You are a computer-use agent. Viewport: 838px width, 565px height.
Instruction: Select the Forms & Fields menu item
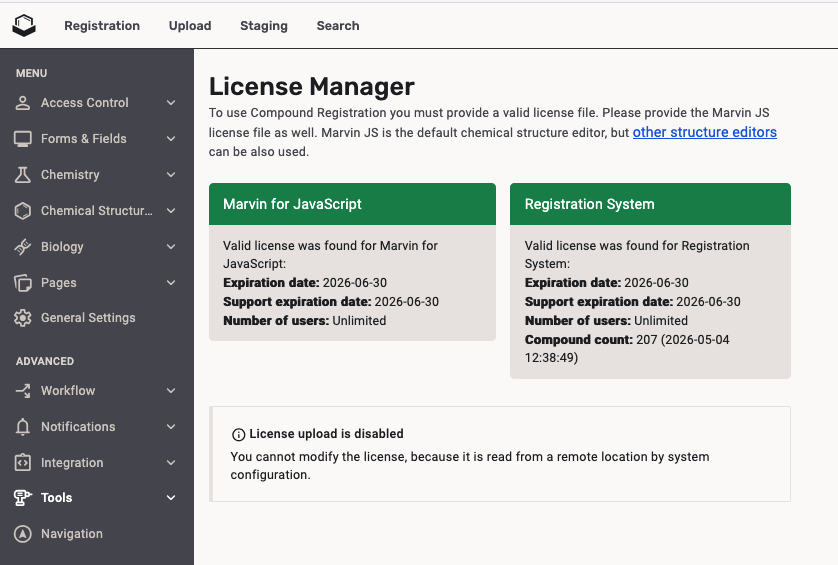click(84, 139)
